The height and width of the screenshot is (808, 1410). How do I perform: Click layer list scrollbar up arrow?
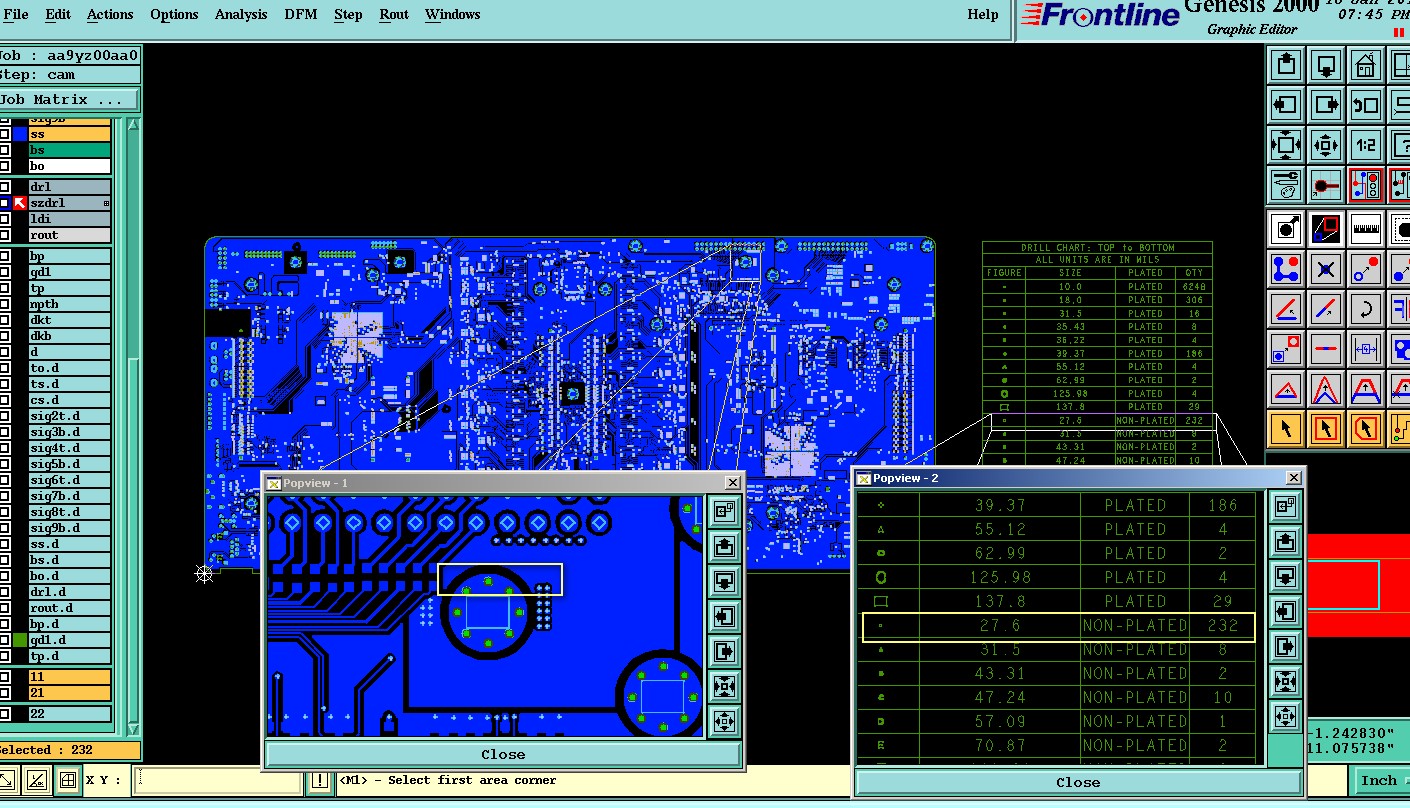click(135, 124)
